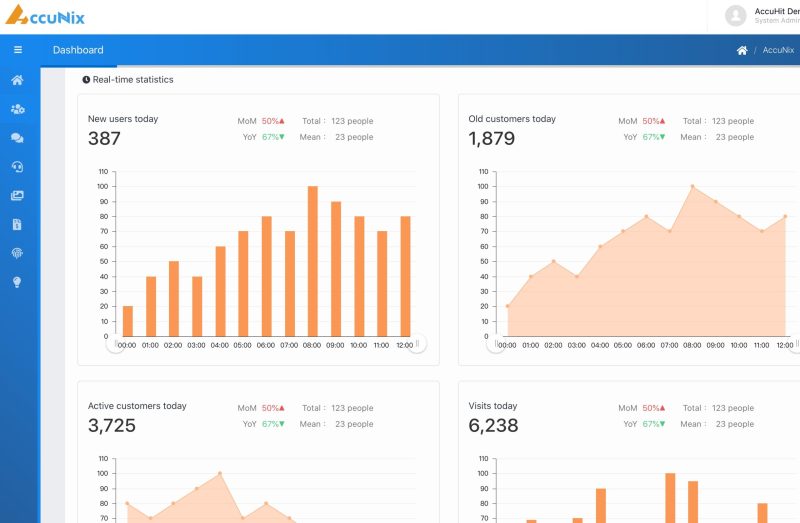800x523 pixels.
Task: Click the 08:00 peak point in Old customers chart
Action: point(692,186)
